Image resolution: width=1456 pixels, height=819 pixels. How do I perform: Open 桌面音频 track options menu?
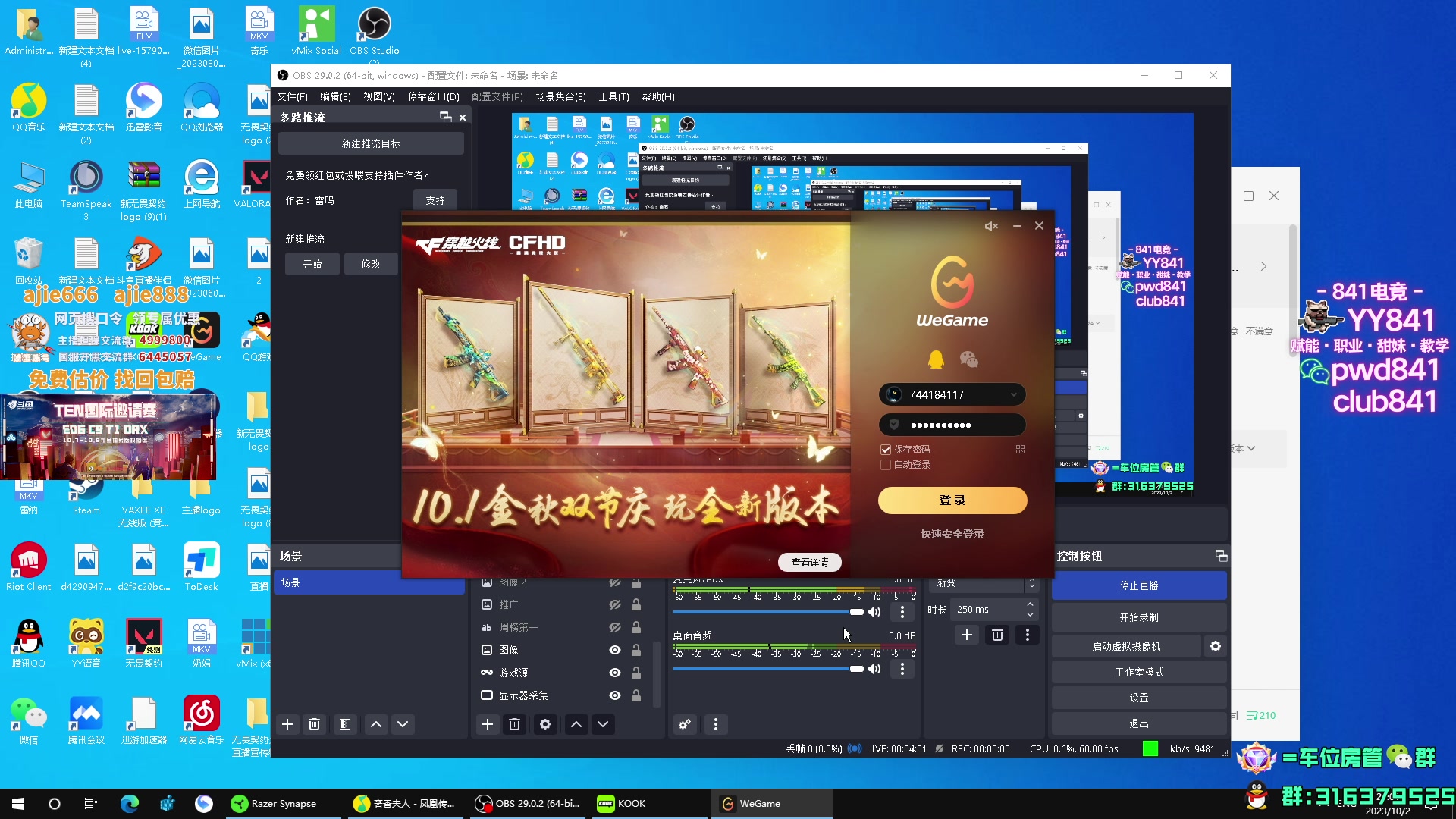point(902,669)
